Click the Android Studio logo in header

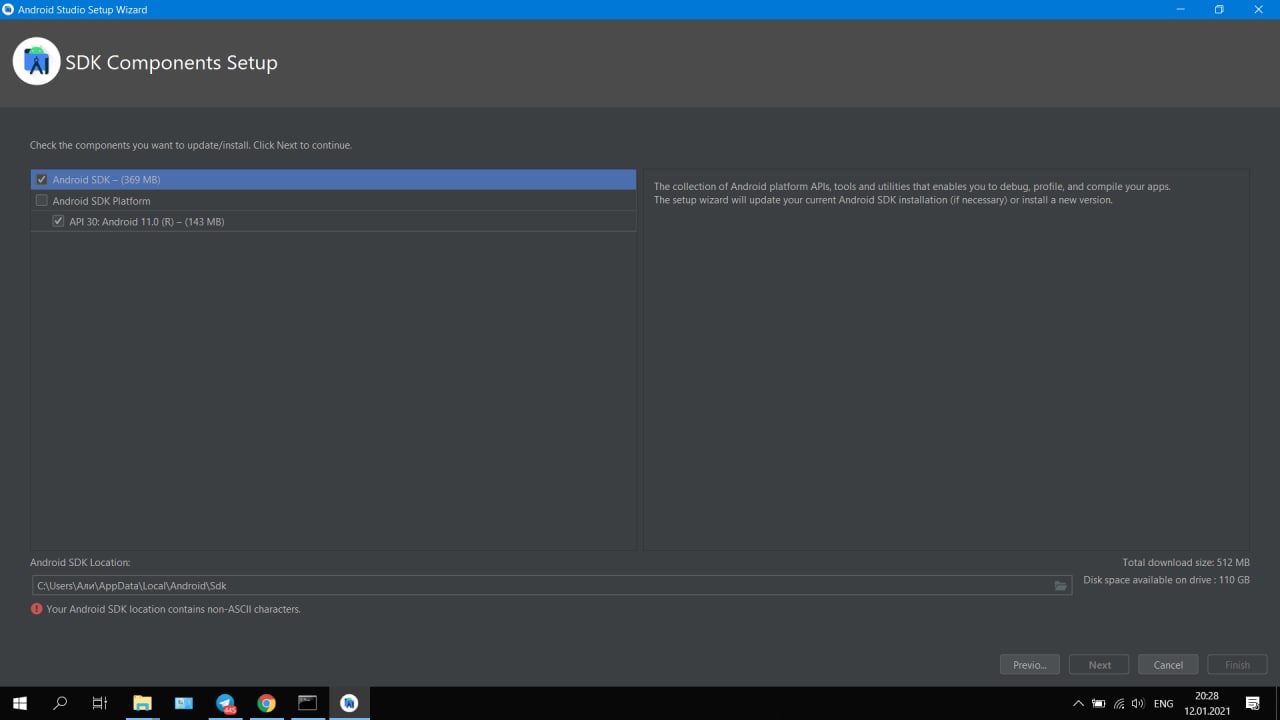[x=37, y=62]
